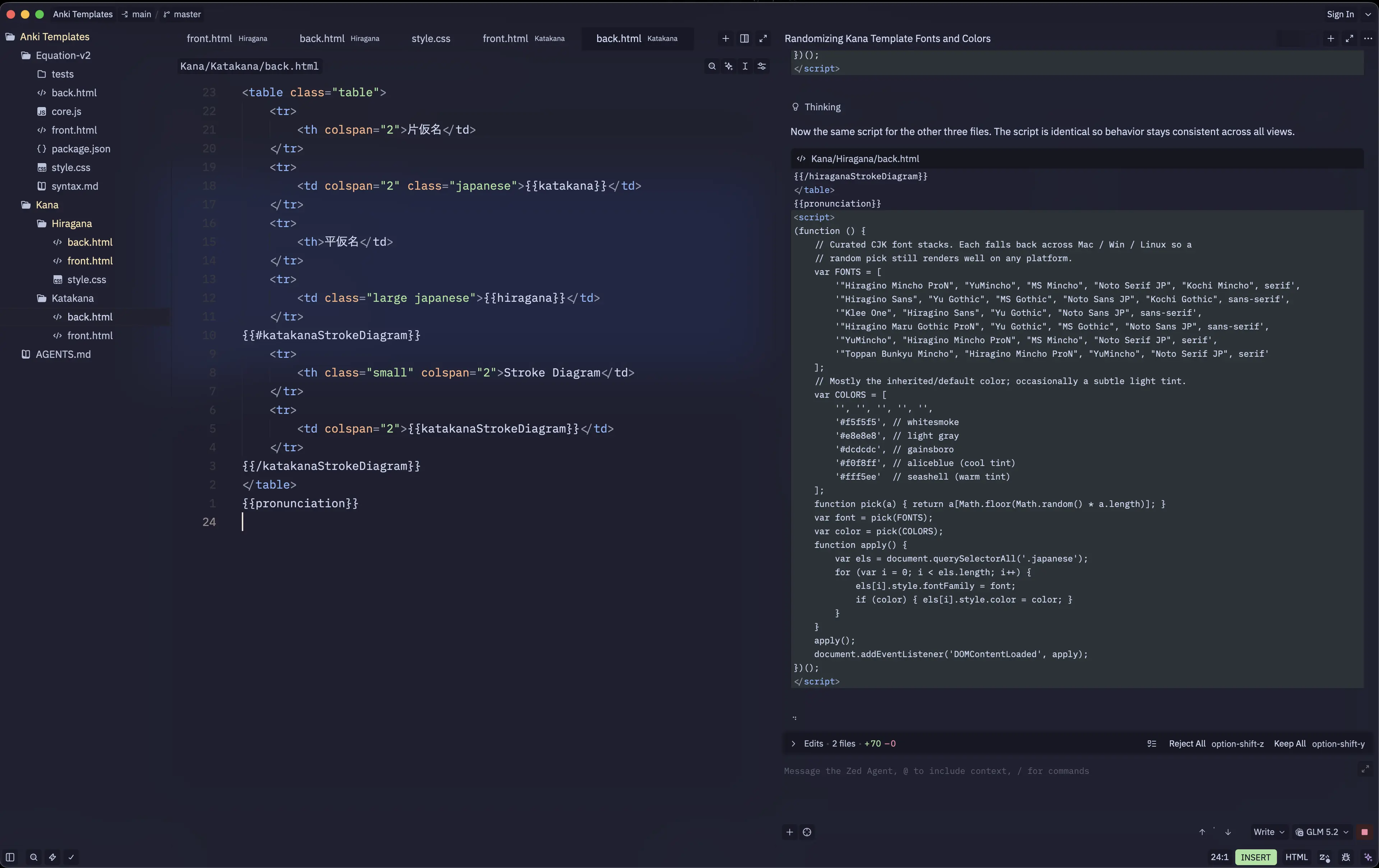
Task: Open buffer search magnifier in editor toolbar
Action: (x=712, y=66)
